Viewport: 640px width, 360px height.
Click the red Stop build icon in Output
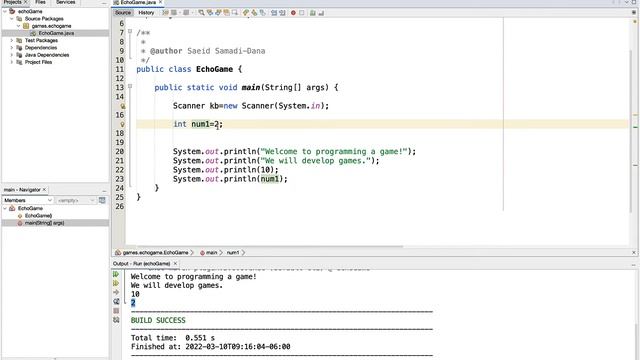[x=116, y=311]
